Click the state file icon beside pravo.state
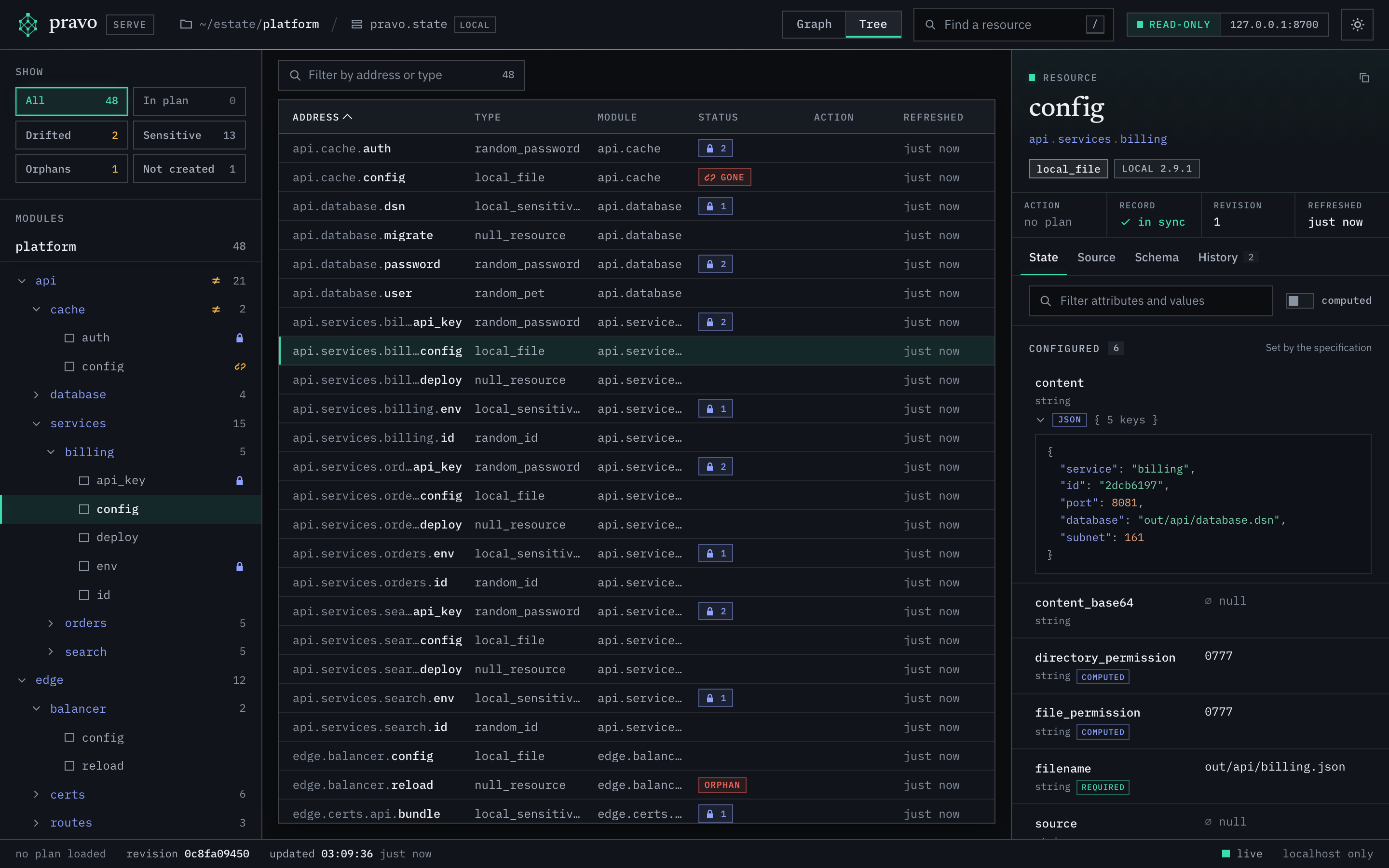Viewport: 1389px width, 868px height. pyautogui.click(x=356, y=24)
